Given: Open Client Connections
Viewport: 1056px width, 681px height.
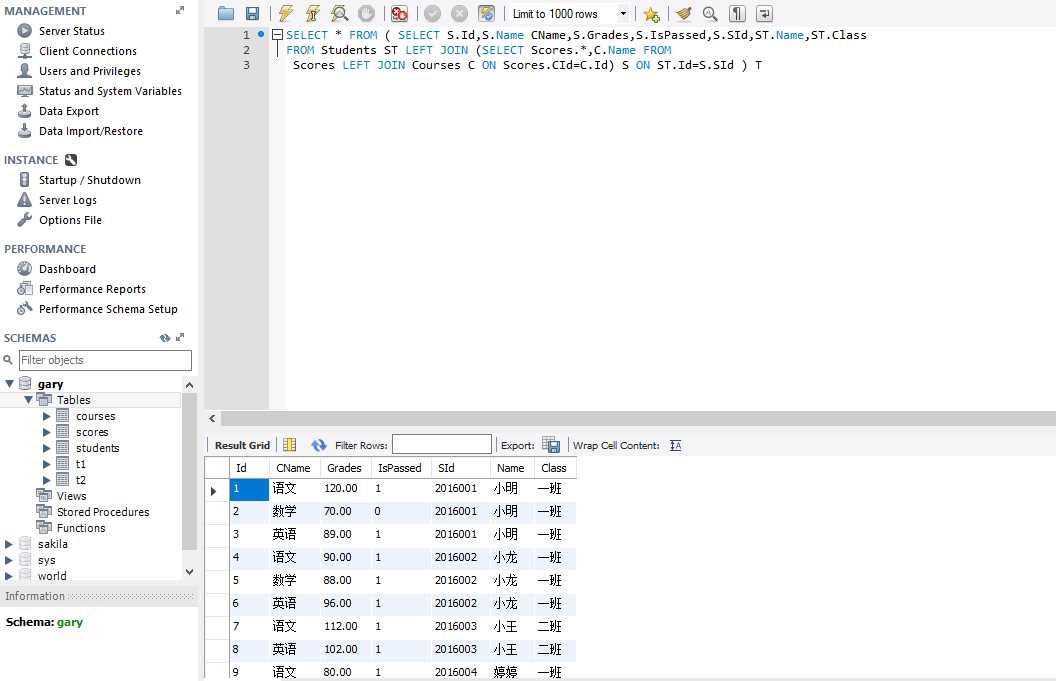Looking at the screenshot, I should point(88,51).
